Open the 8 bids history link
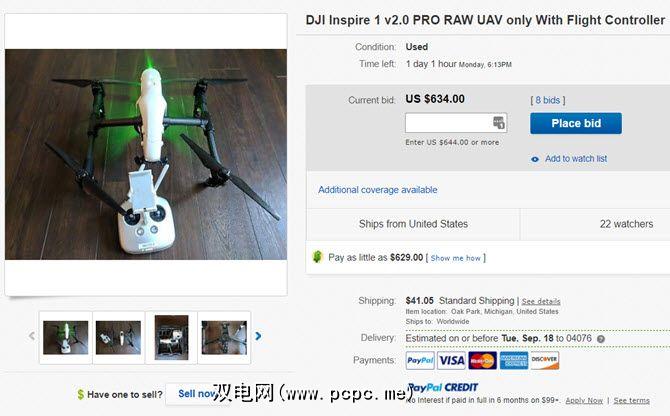The image size is (670, 416). [x=548, y=100]
